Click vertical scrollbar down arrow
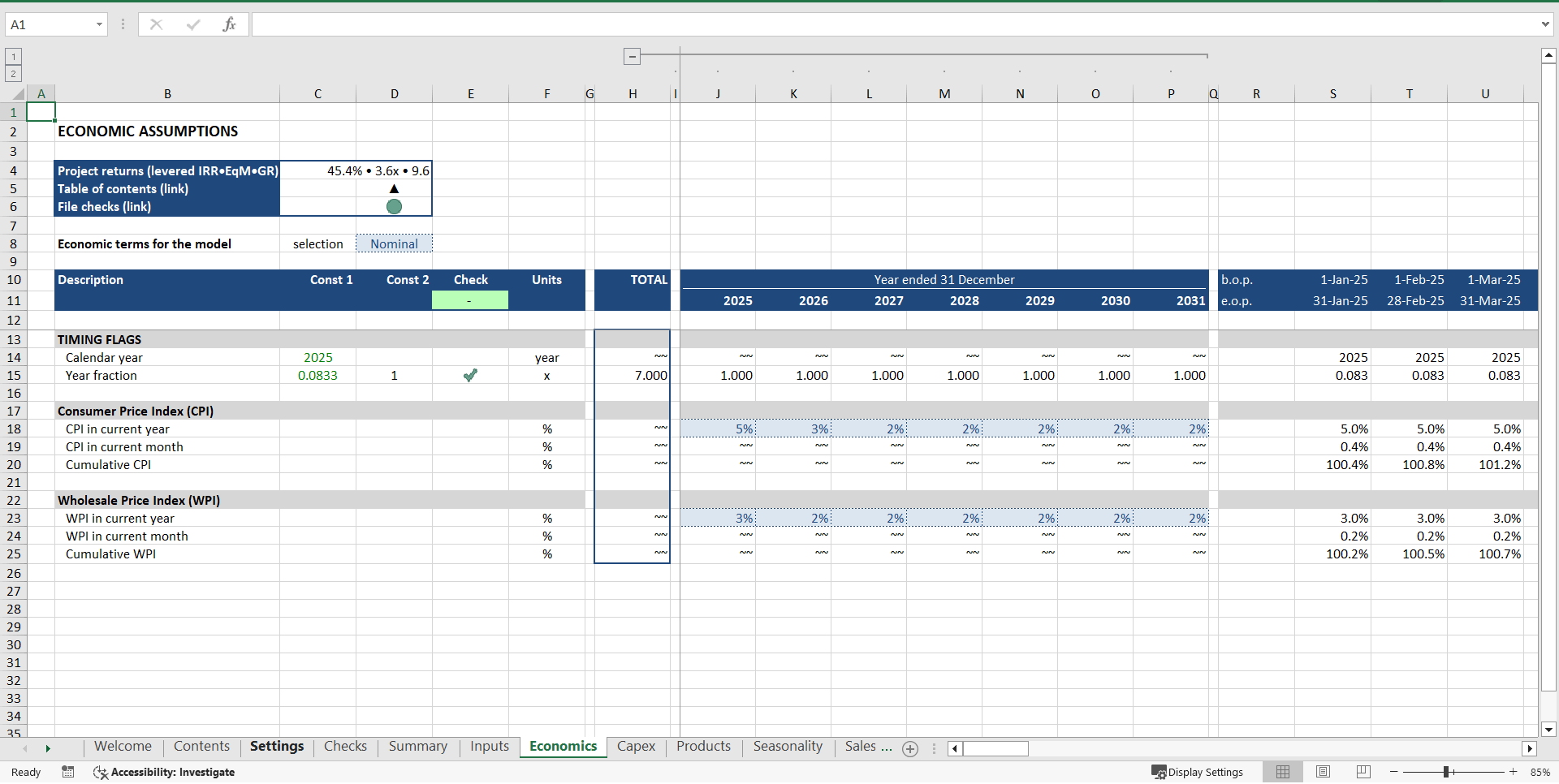1559x784 pixels. point(1548,729)
